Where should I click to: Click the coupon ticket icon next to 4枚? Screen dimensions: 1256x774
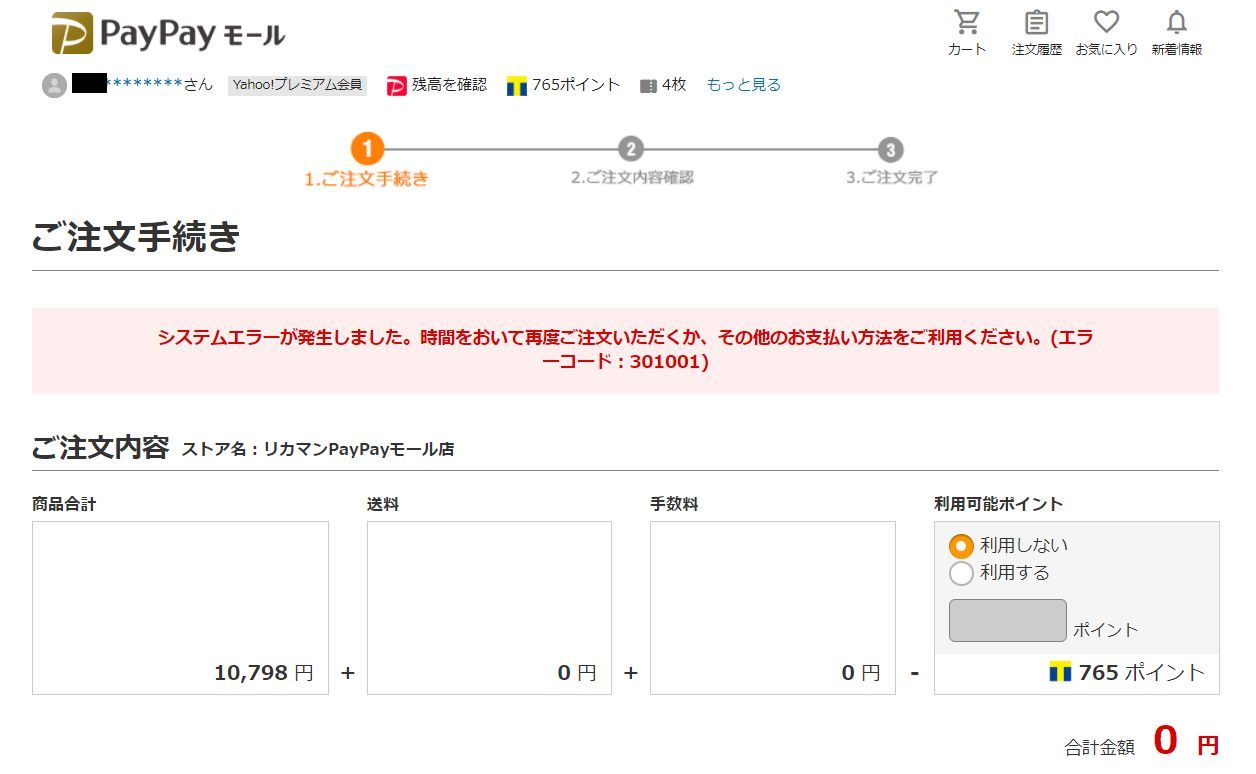pyautogui.click(x=648, y=86)
